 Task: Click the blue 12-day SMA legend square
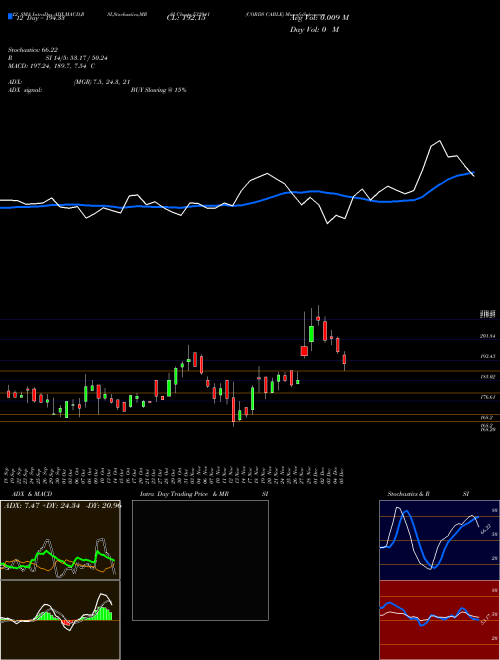click(x=10, y=17)
